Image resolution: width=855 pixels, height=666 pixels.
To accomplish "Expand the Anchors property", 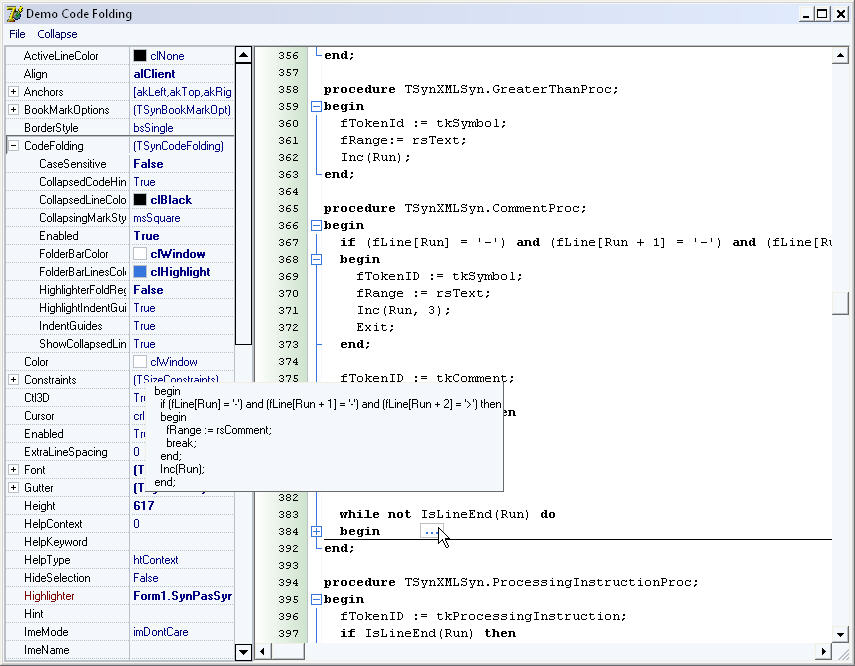I will [x=14, y=92].
